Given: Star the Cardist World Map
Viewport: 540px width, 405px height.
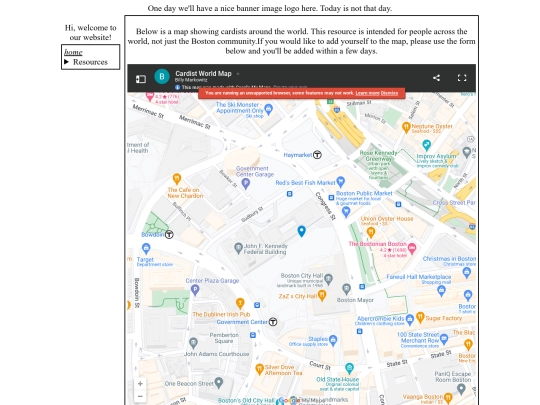Looking at the screenshot, I should coord(238,74).
